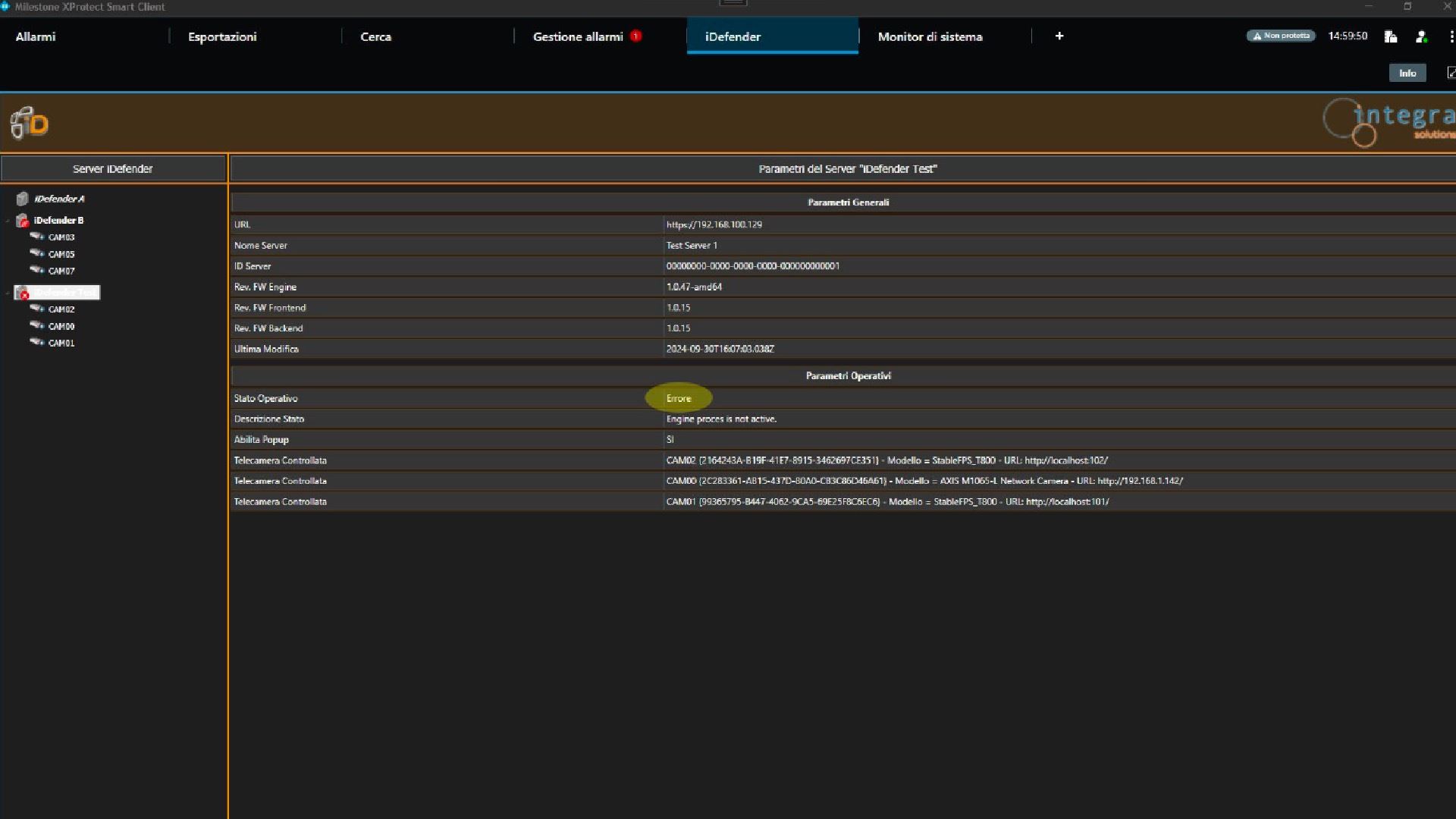1456x819 pixels.
Task: Click the Stato Operativo label
Action: [265, 398]
